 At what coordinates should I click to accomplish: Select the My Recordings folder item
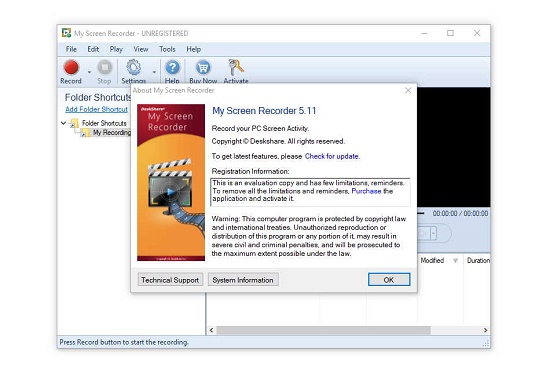coord(111,132)
